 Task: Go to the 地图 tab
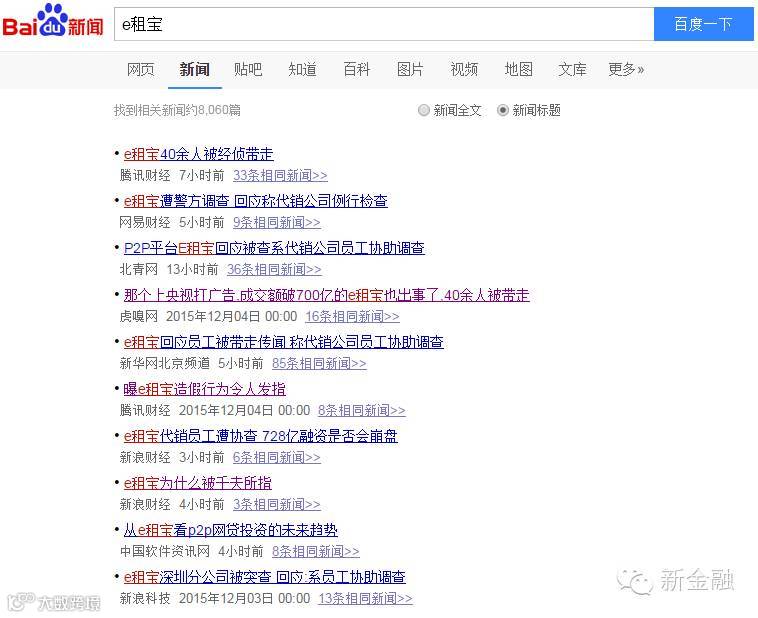[x=518, y=70]
